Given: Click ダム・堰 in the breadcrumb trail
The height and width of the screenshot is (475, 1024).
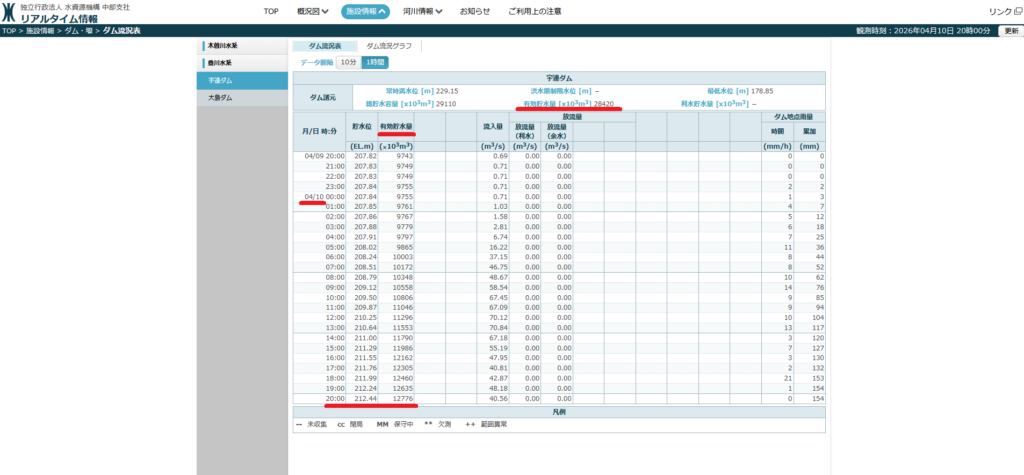Looking at the screenshot, I should tap(78, 31).
